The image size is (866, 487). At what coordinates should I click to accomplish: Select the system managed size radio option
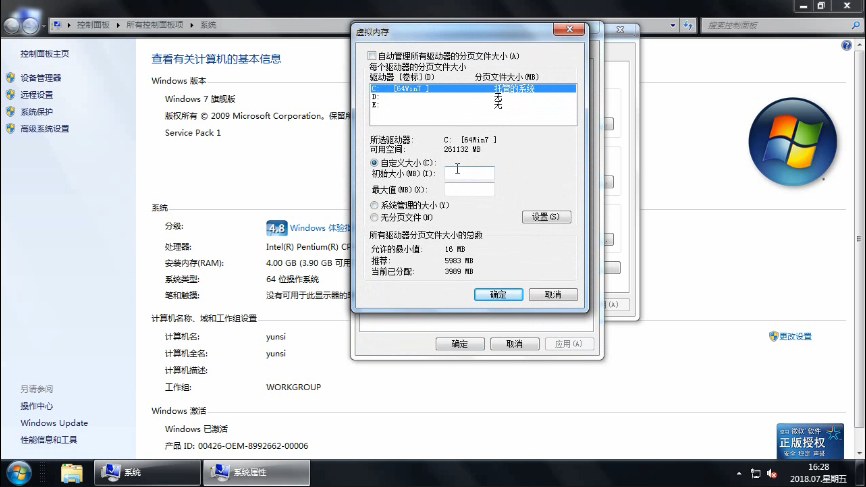[x=374, y=205]
